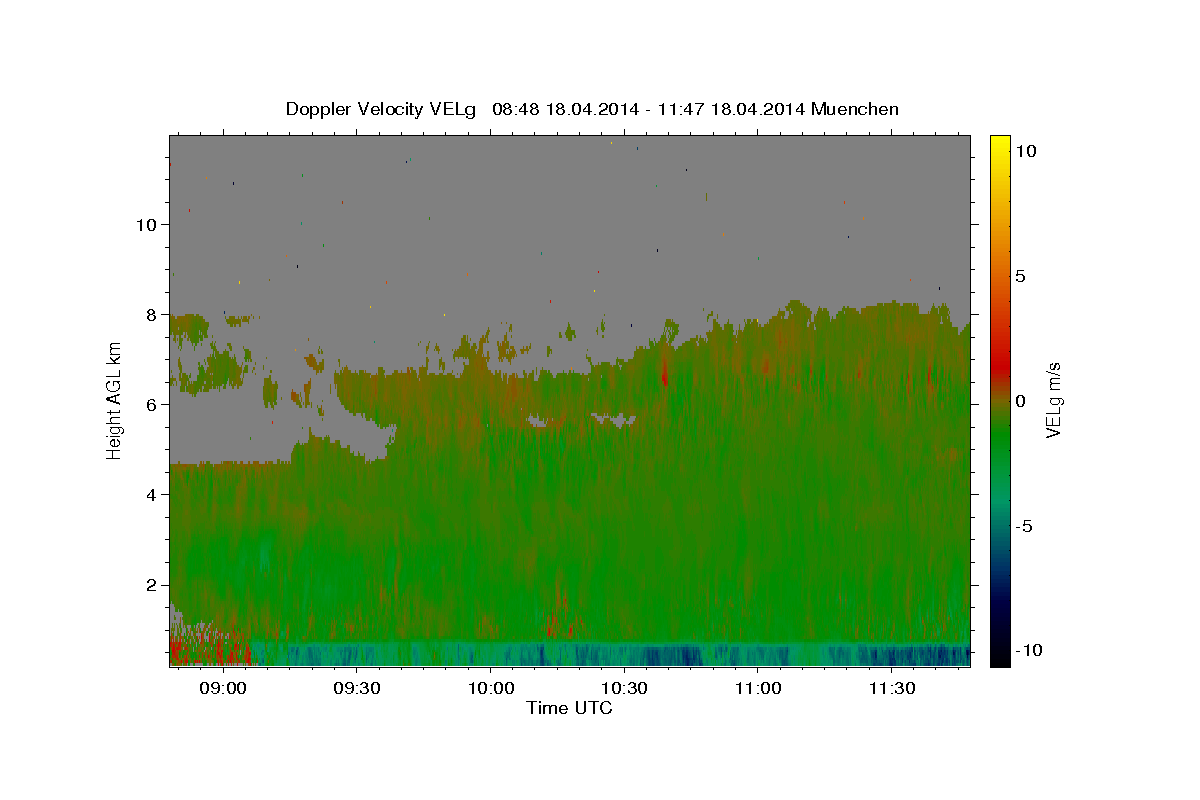Image resolution: width=1200 pixels, height=800 pixels.
Task: Click the colorbar label '10' at top
Action: pos(1025,151)
